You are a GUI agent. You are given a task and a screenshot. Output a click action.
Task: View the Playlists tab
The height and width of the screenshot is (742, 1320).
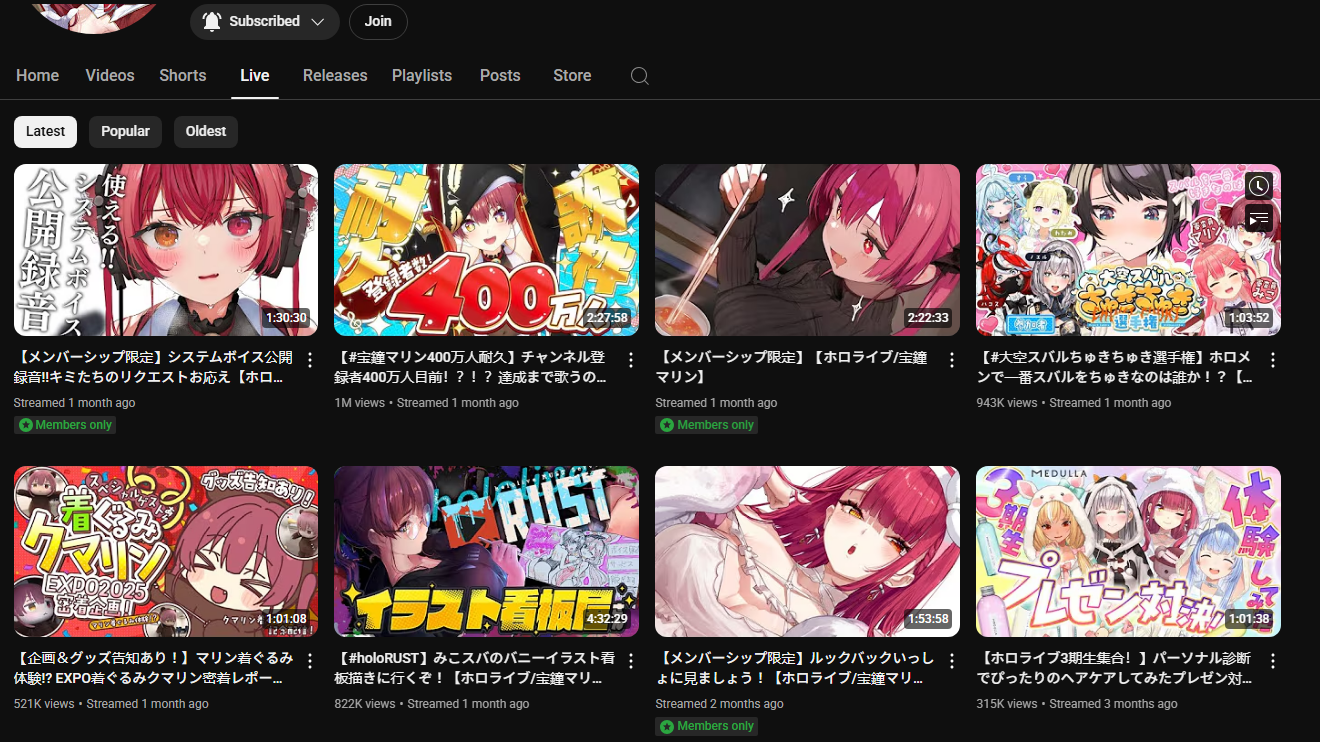pyautogui.click(x=422, y=75)
